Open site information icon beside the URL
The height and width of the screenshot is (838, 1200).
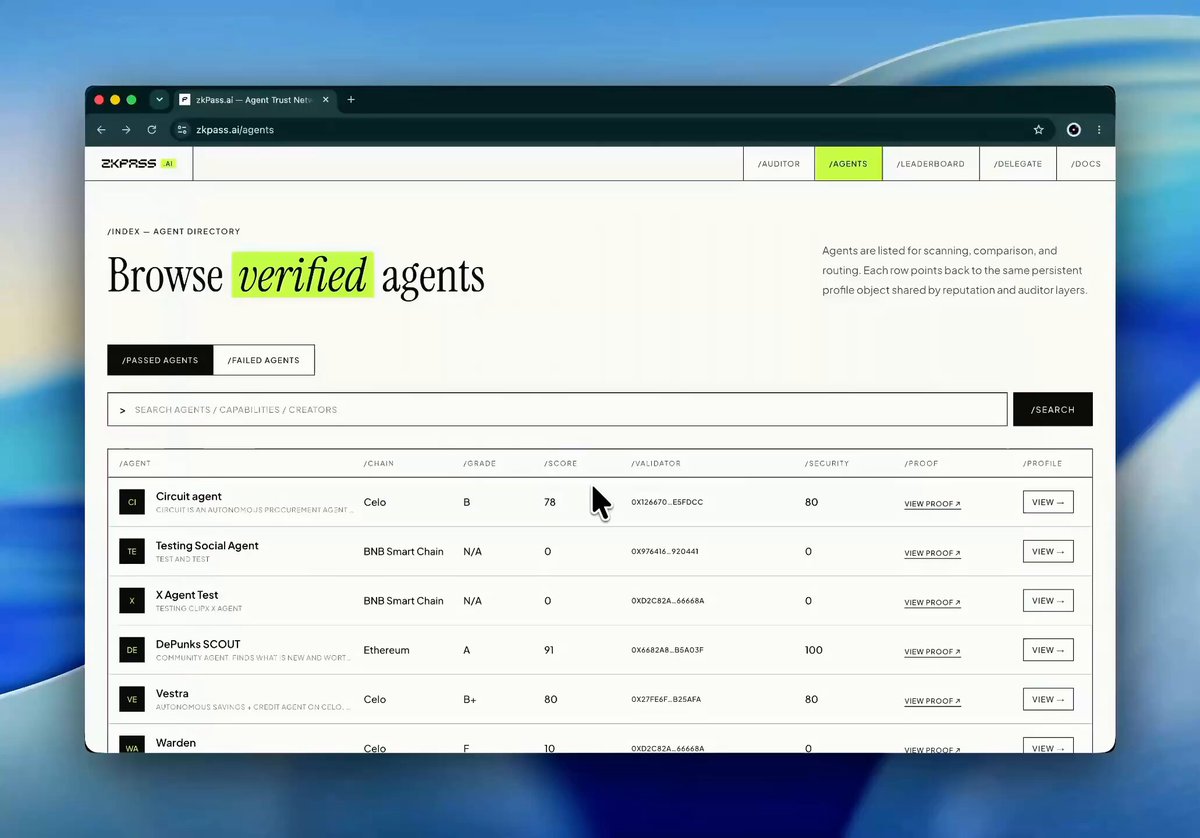point(181,130)
